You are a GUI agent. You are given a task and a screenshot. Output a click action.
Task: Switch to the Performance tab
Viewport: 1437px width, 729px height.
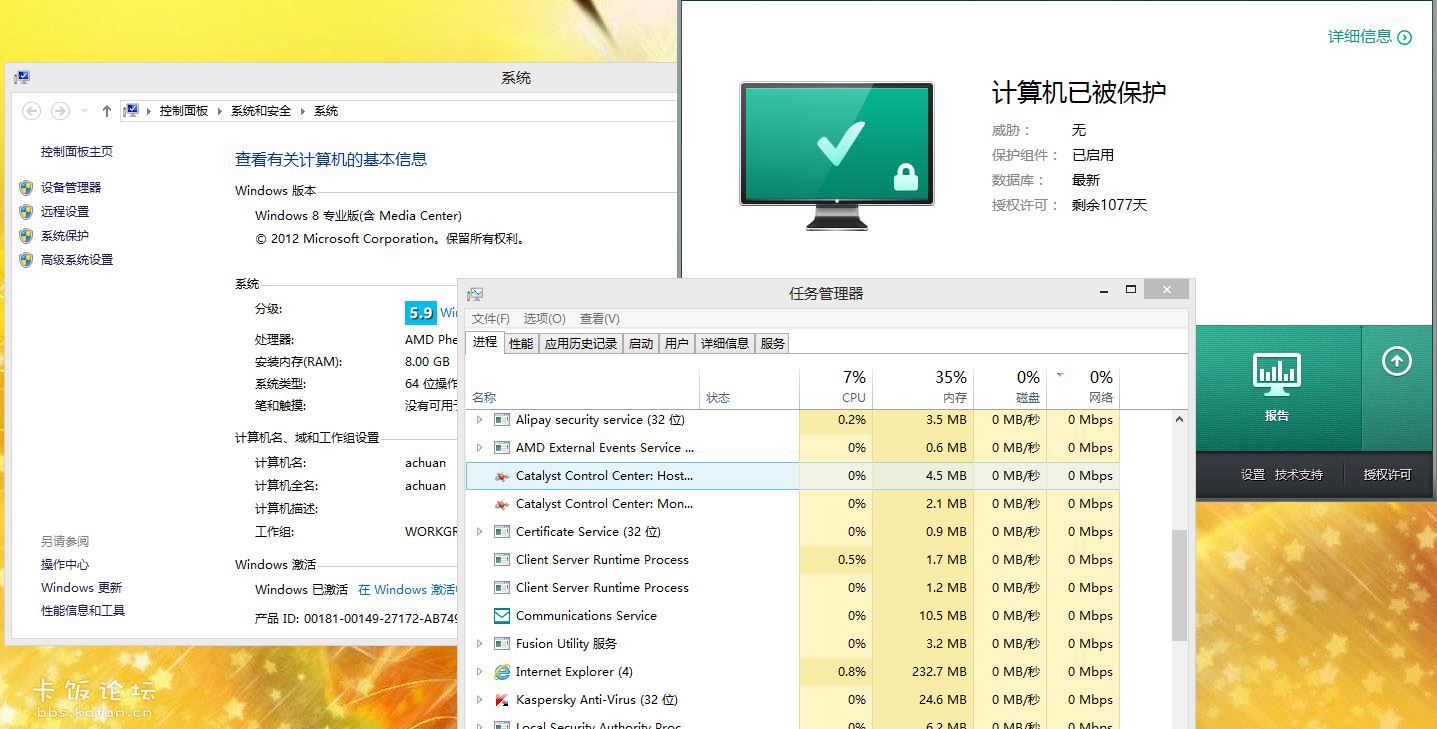[521, 343]
